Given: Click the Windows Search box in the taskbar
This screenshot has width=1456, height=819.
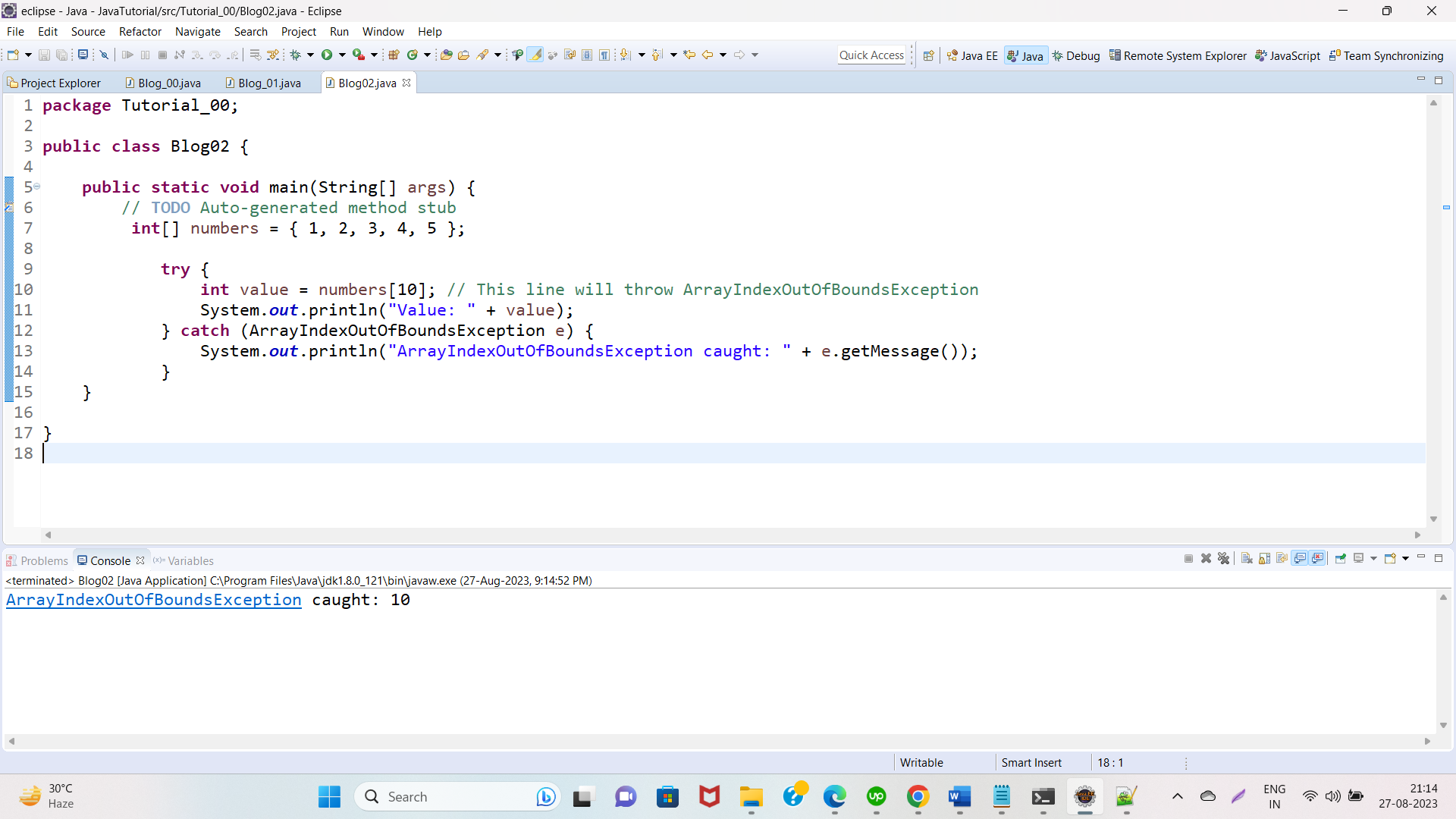Looking at the screenshot, I should (x=458, y=796).
